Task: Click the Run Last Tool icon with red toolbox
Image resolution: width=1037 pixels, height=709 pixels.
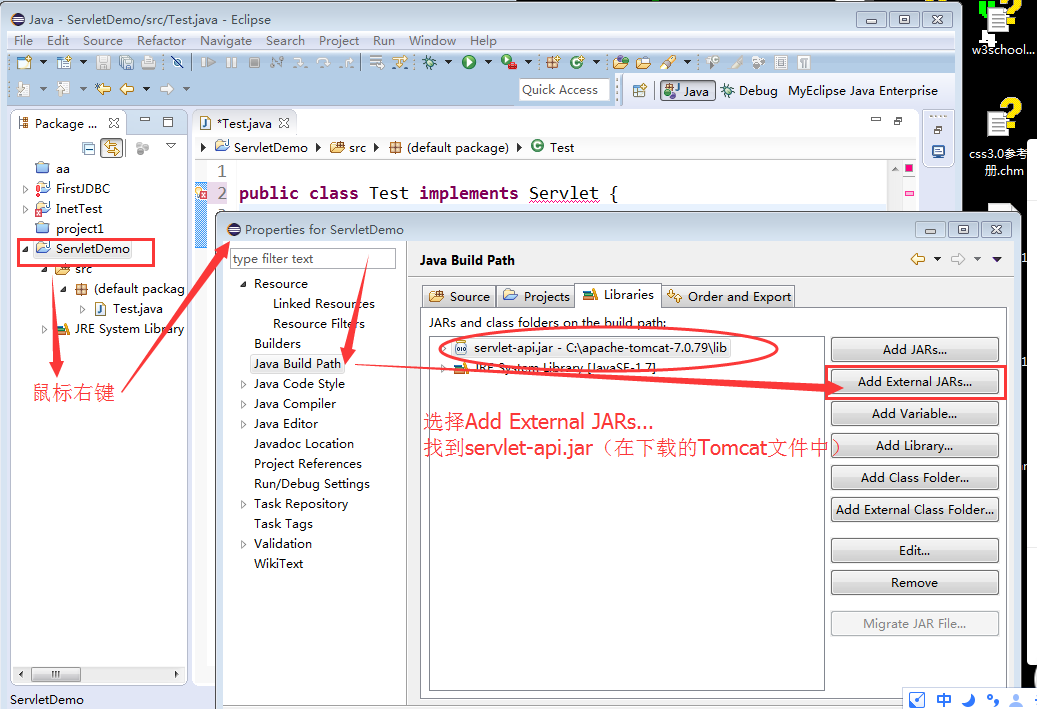Action: coord(509,63)
